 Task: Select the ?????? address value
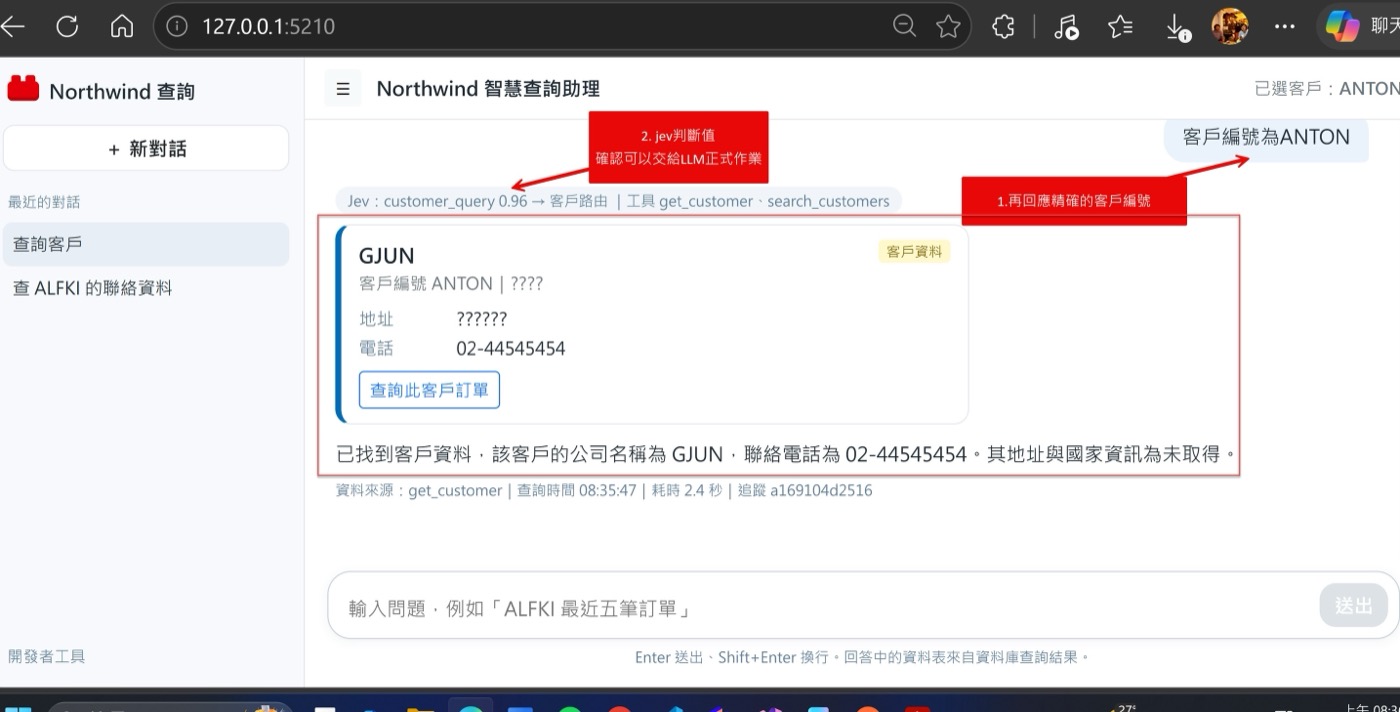pos(482,319)
